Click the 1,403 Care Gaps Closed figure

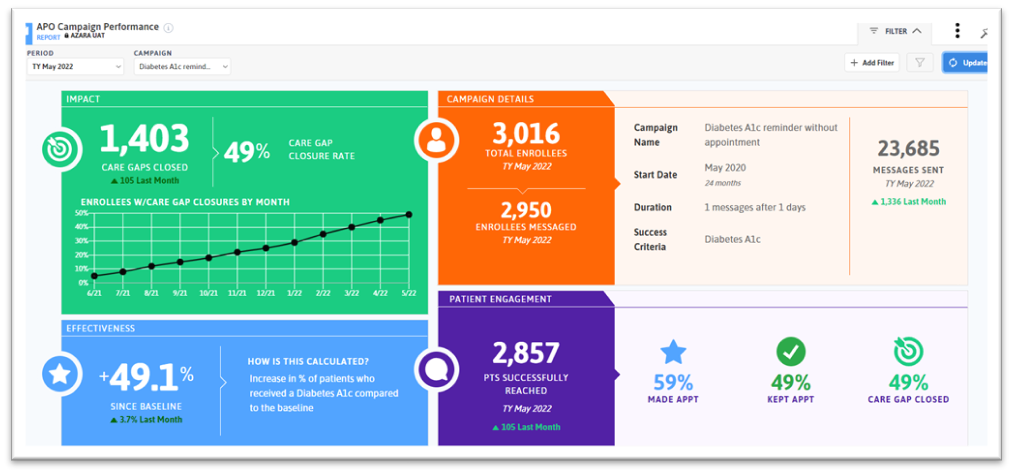pyautogui.click(x=144, y=139)
